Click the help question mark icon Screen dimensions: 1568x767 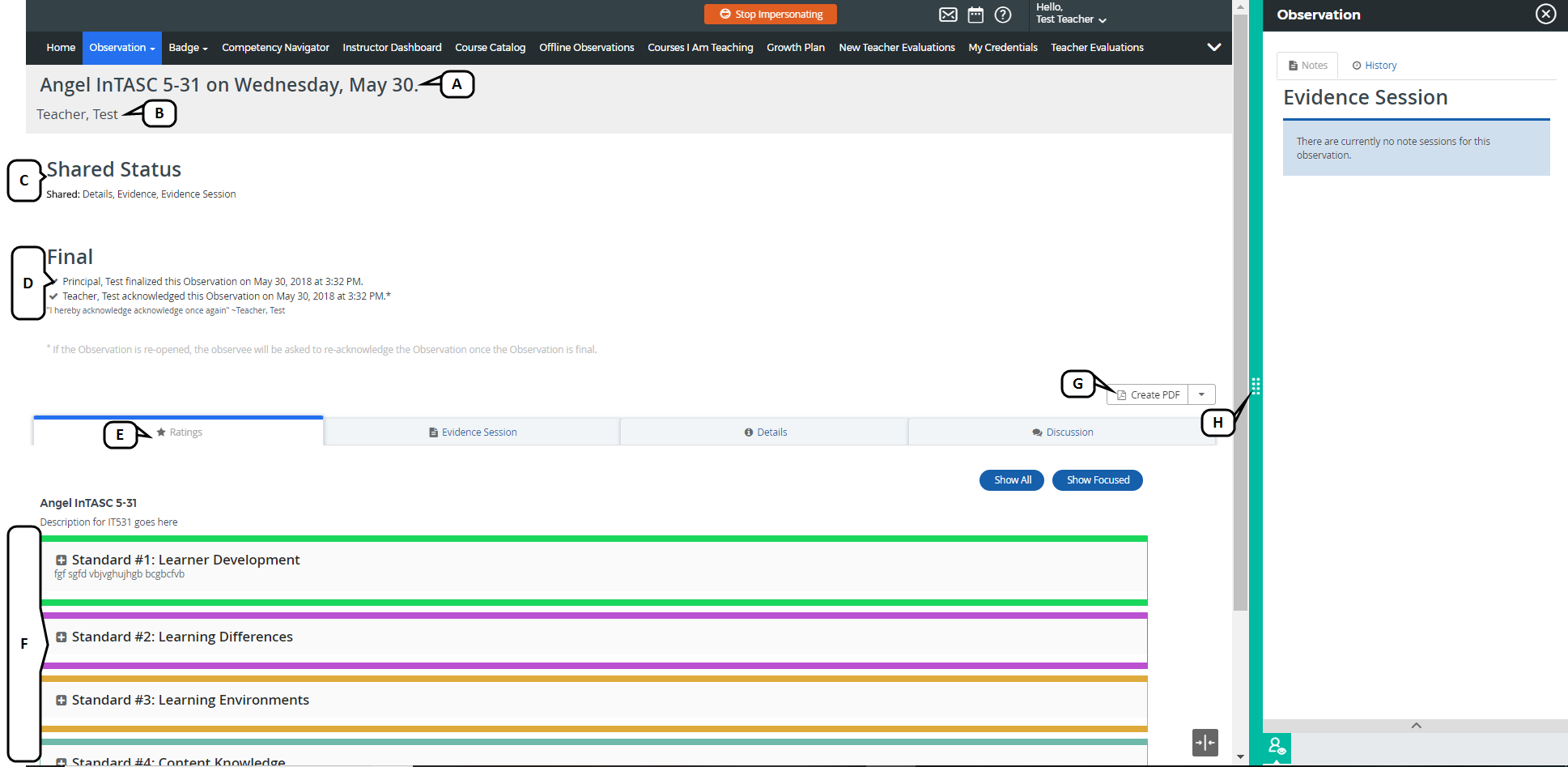coord(1003,15)
